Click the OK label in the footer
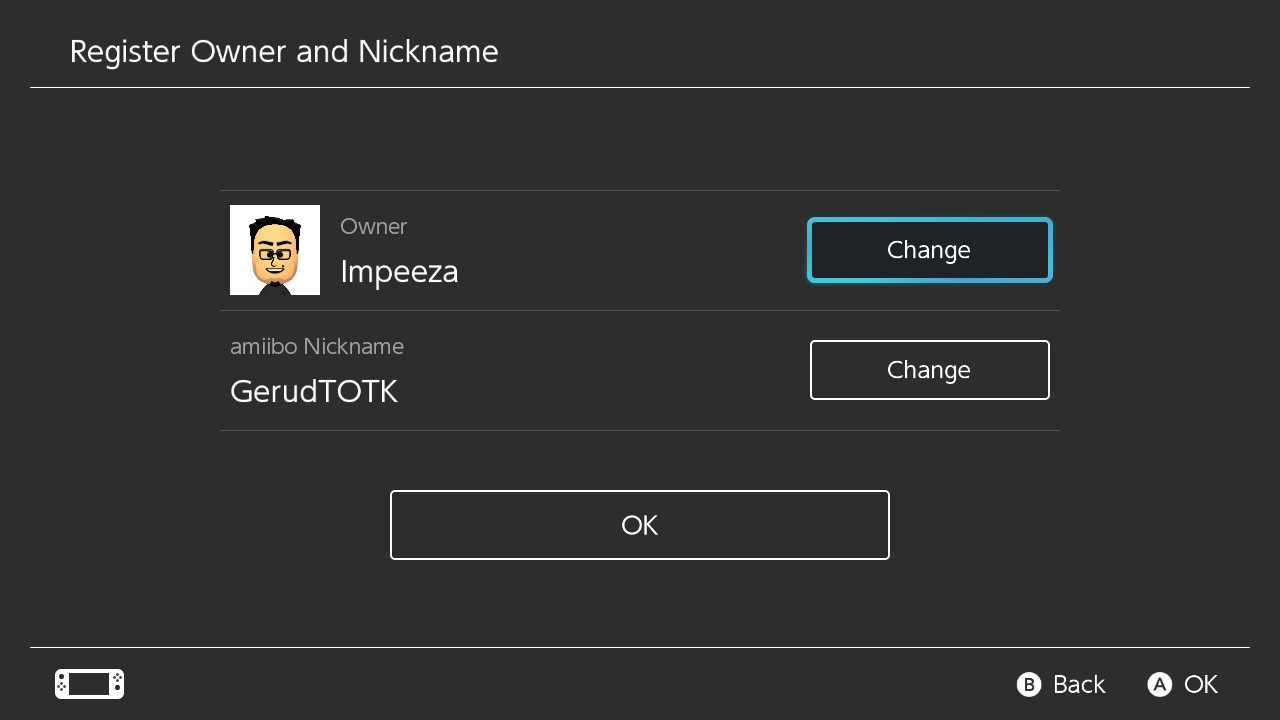This screenshot has height=720, width=1280. coord(1201,684)
